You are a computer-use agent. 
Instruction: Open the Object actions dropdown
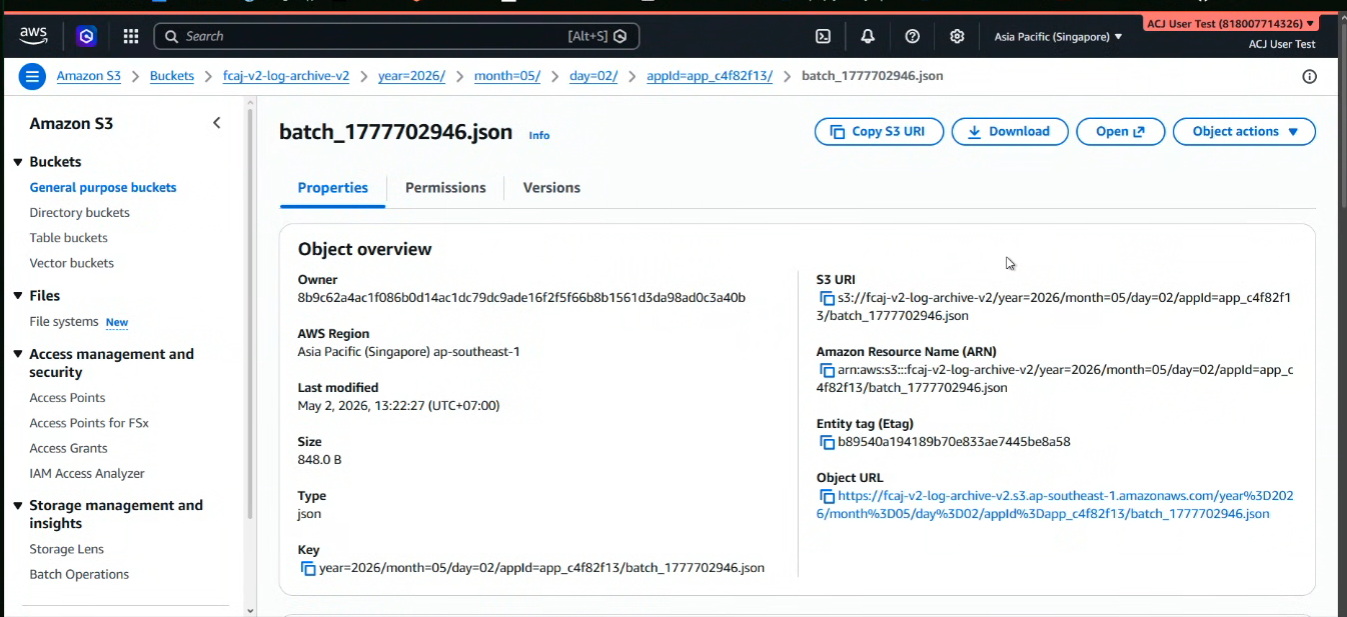tap(1244, 132)
